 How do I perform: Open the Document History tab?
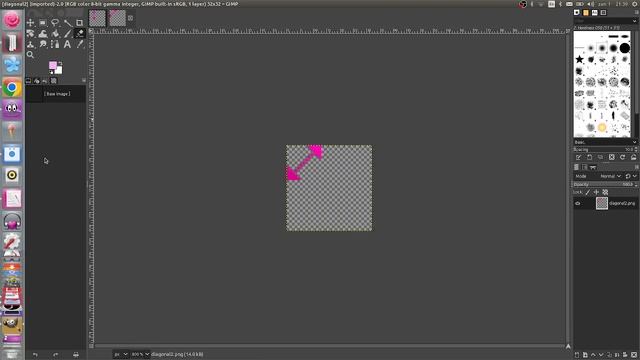603,13
